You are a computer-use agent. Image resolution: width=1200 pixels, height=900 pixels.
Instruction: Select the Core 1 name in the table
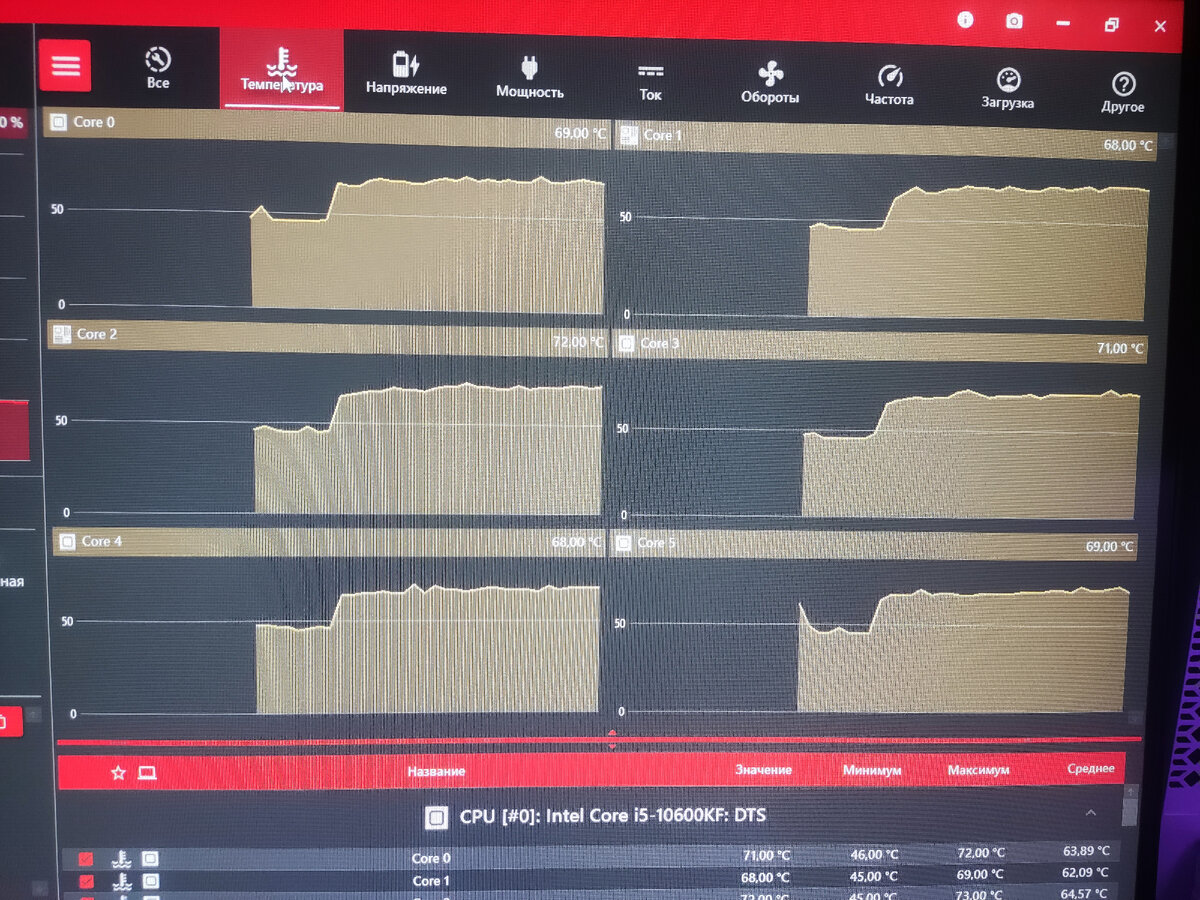click(x=431, y=881)
